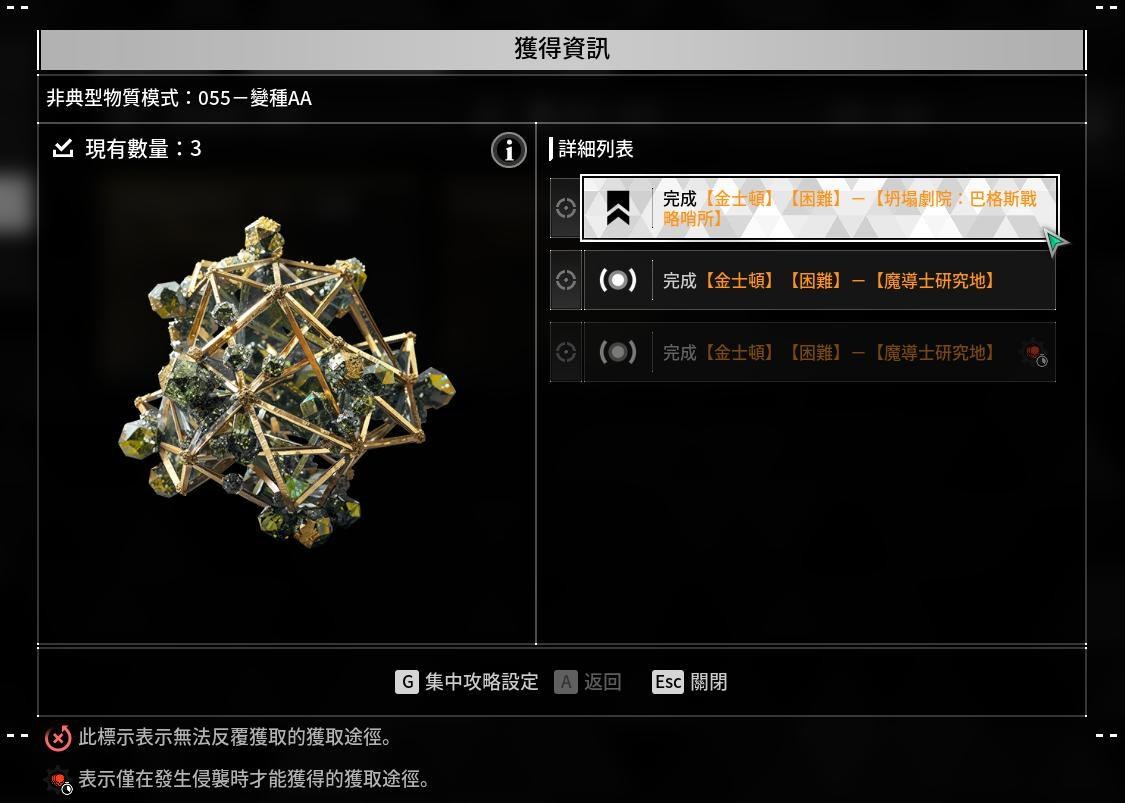The width and height of the screenshot is (1125, 803).
Task: Open the item info (i) icon
Action: [x=509, y=150]
